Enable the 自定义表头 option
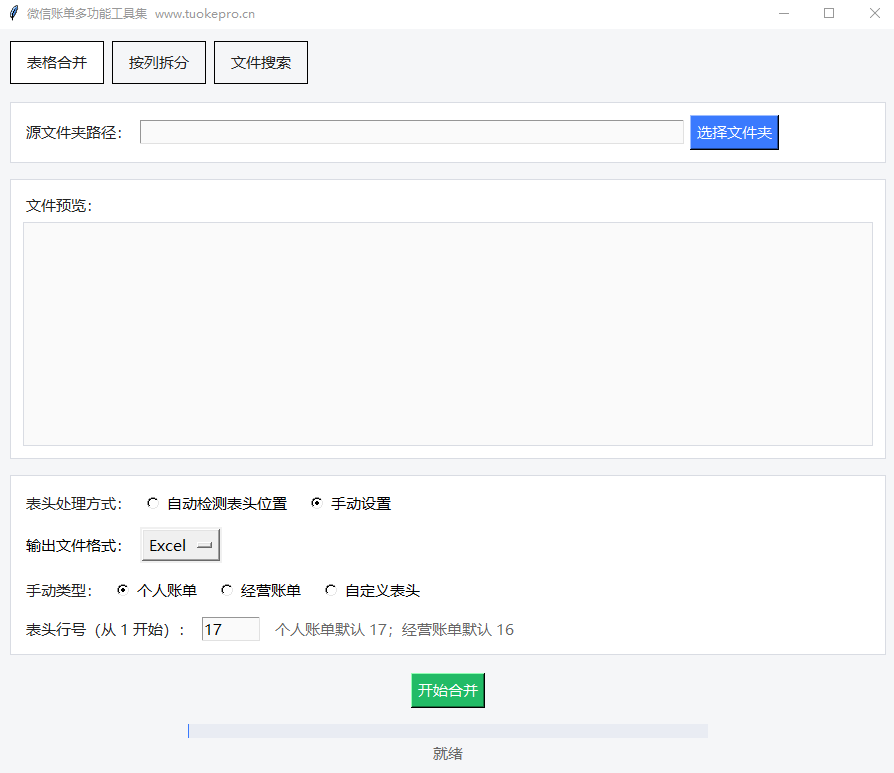 tap(331, 590)
